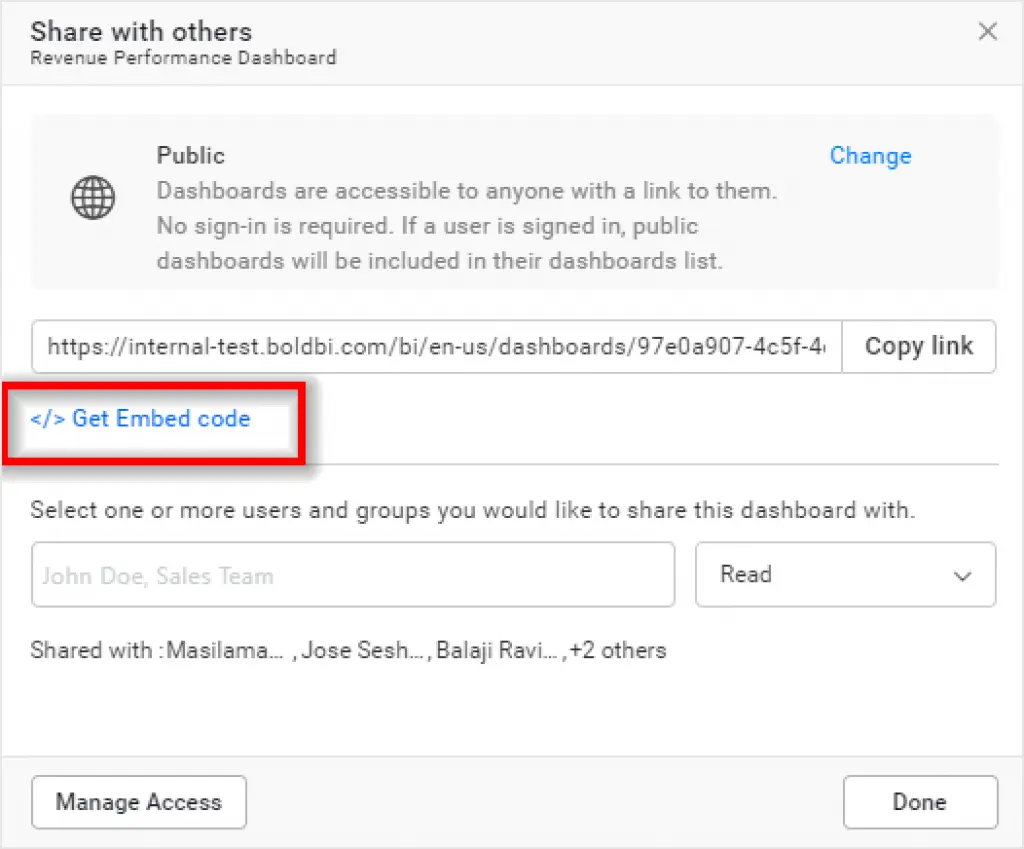This screenshot has width=1024, height=849.
Task: Click the Revenue Performance Dashboard subtitle
Action: 183,58
